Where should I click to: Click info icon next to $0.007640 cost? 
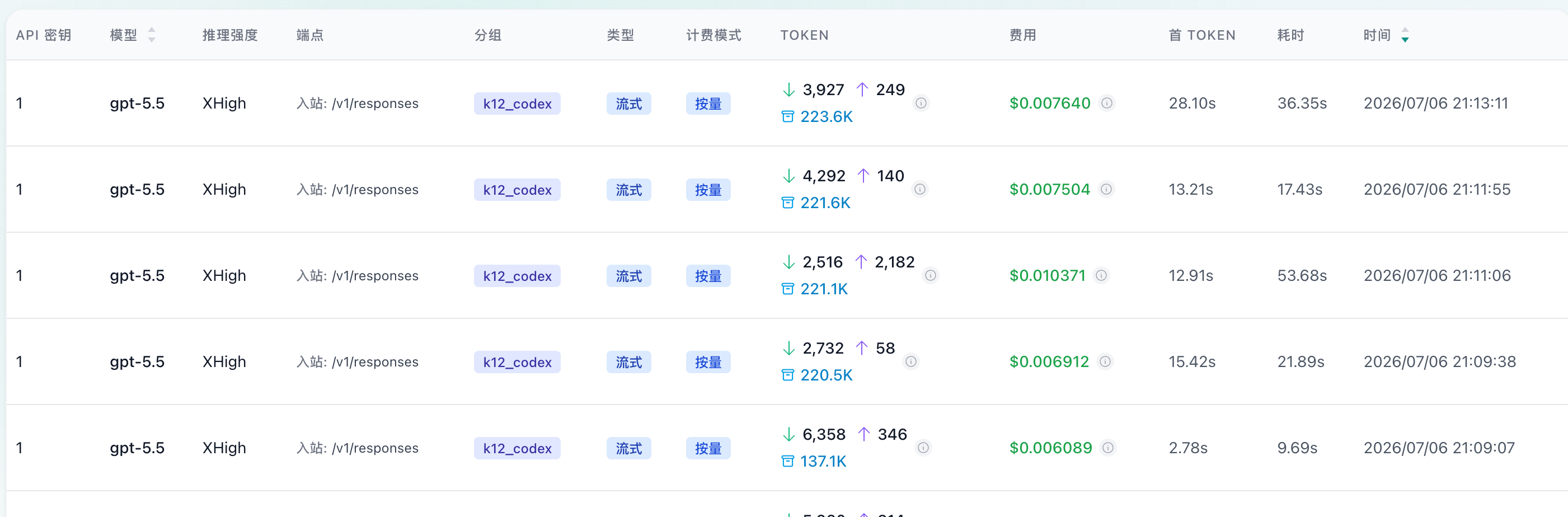(x=1106, y=103)
